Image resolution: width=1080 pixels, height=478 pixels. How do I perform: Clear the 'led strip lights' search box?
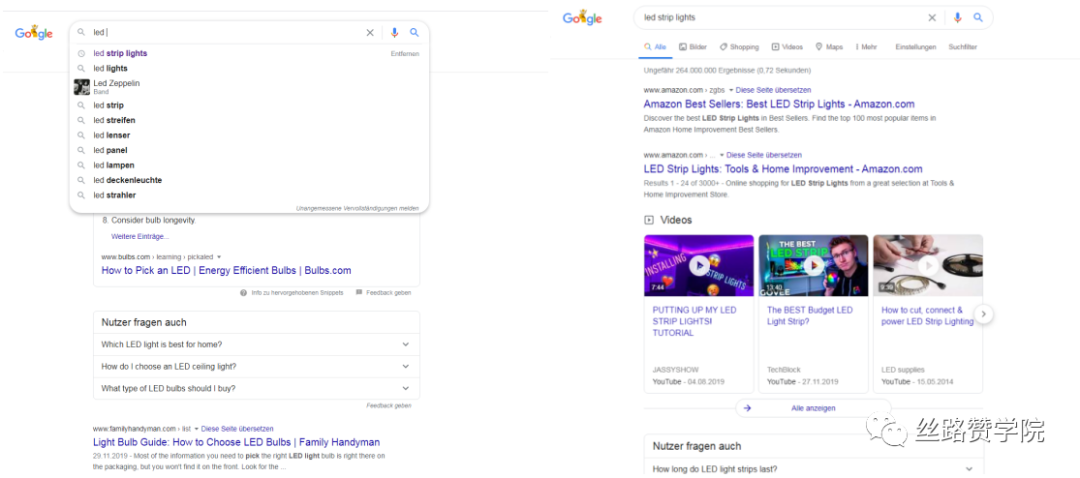pyautogui.click(x=932, y=18)
